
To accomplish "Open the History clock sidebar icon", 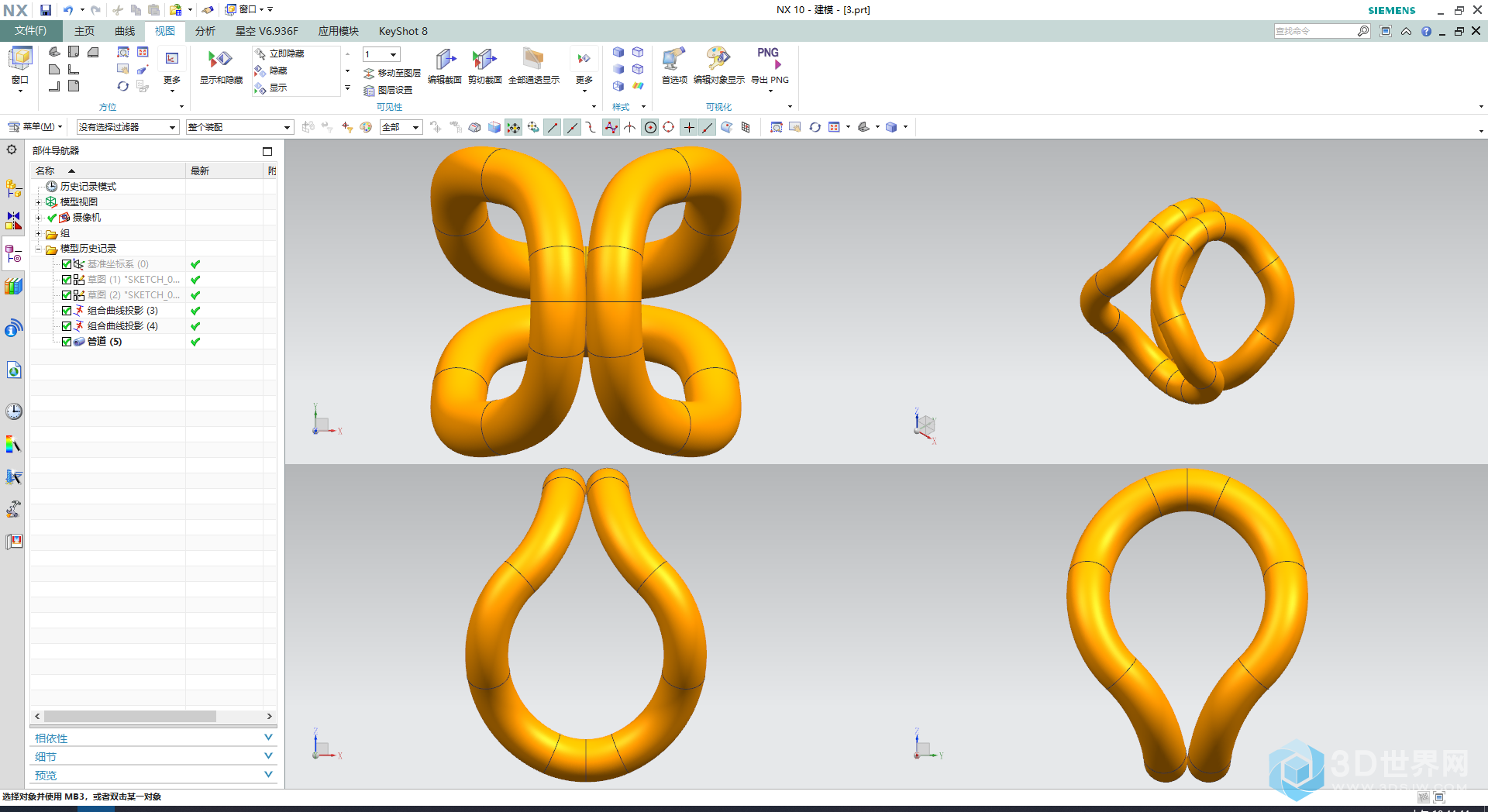I will pos(13,411).
